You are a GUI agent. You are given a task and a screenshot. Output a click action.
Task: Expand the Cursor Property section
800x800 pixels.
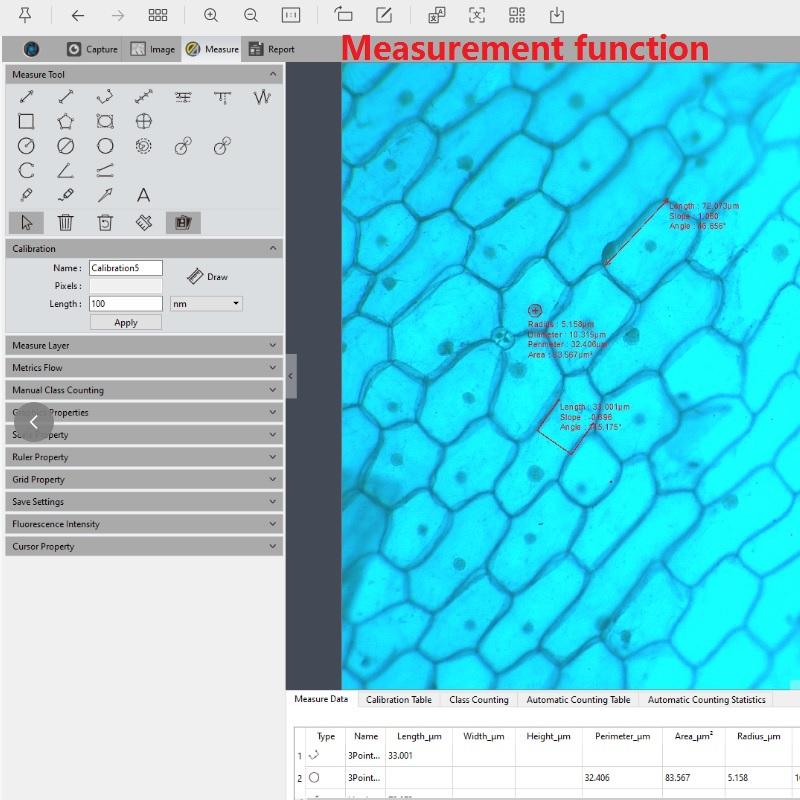point(144,546)
